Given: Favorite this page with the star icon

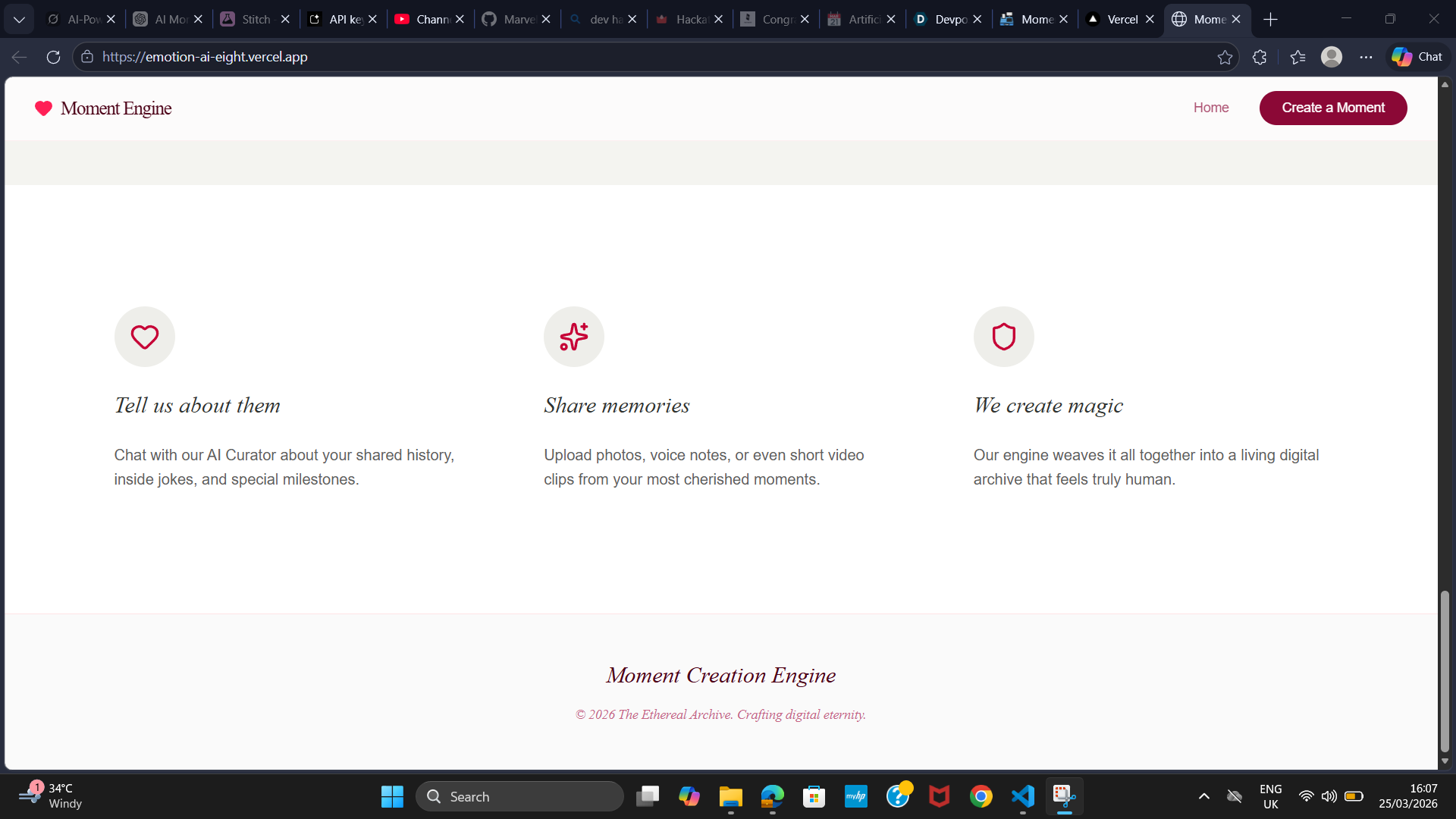Looking at the screenshot, I should point(1225,57).
